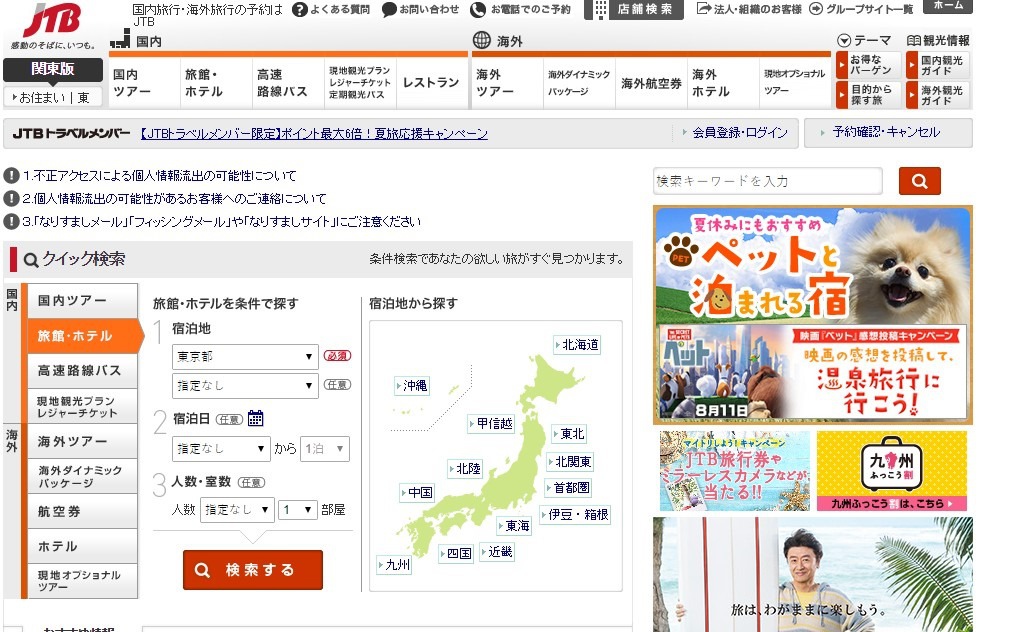
Task: Open レストラン in the top navigation
Action: pyautogui.click(x=432, y=82)
